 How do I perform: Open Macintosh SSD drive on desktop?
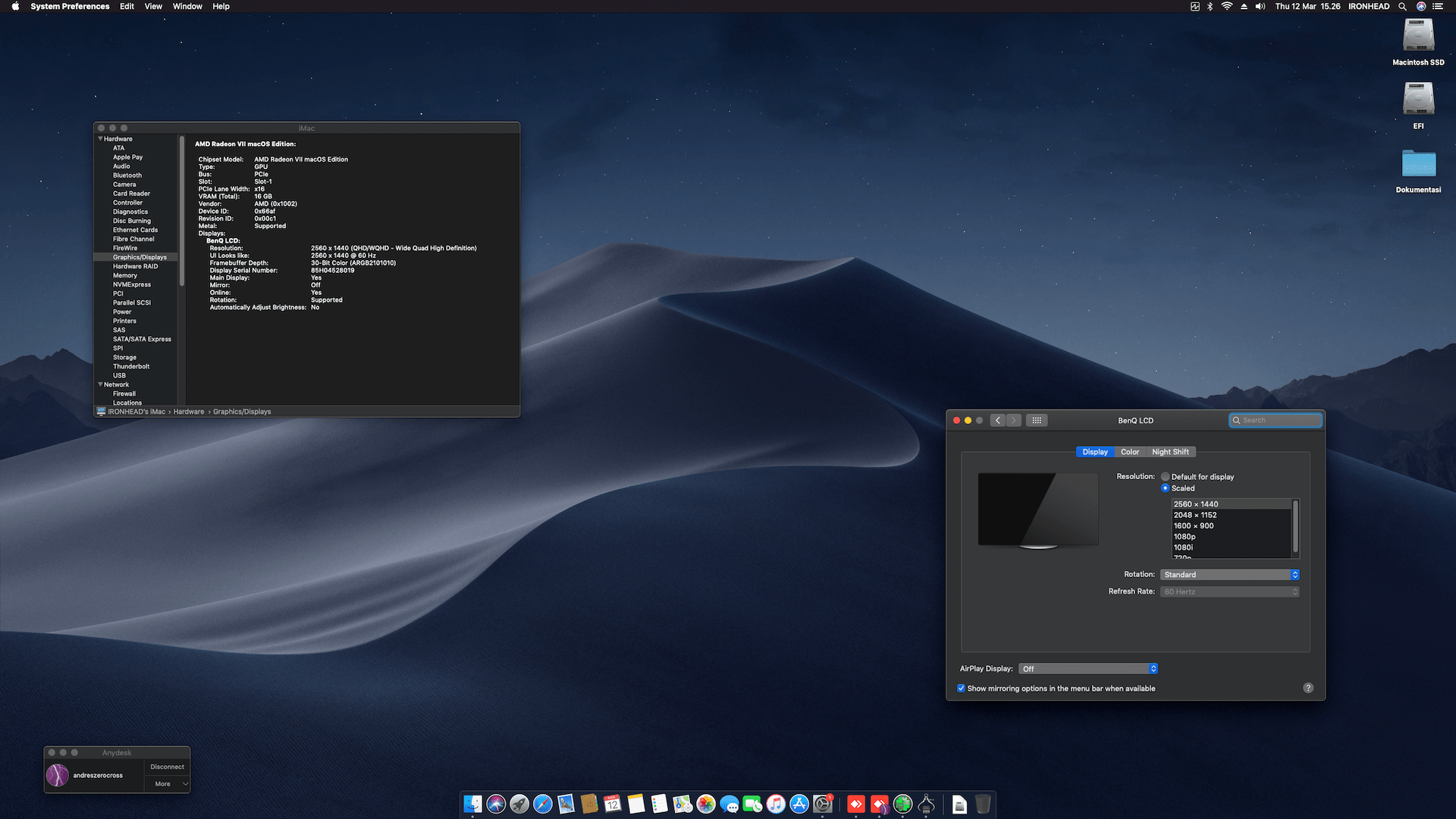point(1418,42)
